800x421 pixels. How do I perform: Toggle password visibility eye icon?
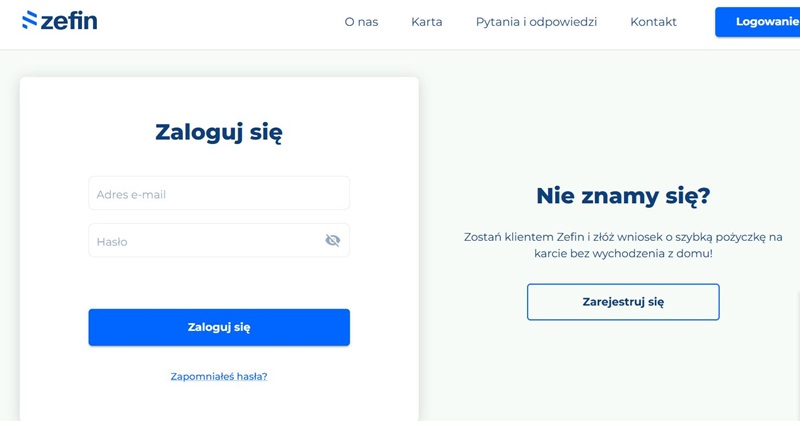(x=333, y=240)
